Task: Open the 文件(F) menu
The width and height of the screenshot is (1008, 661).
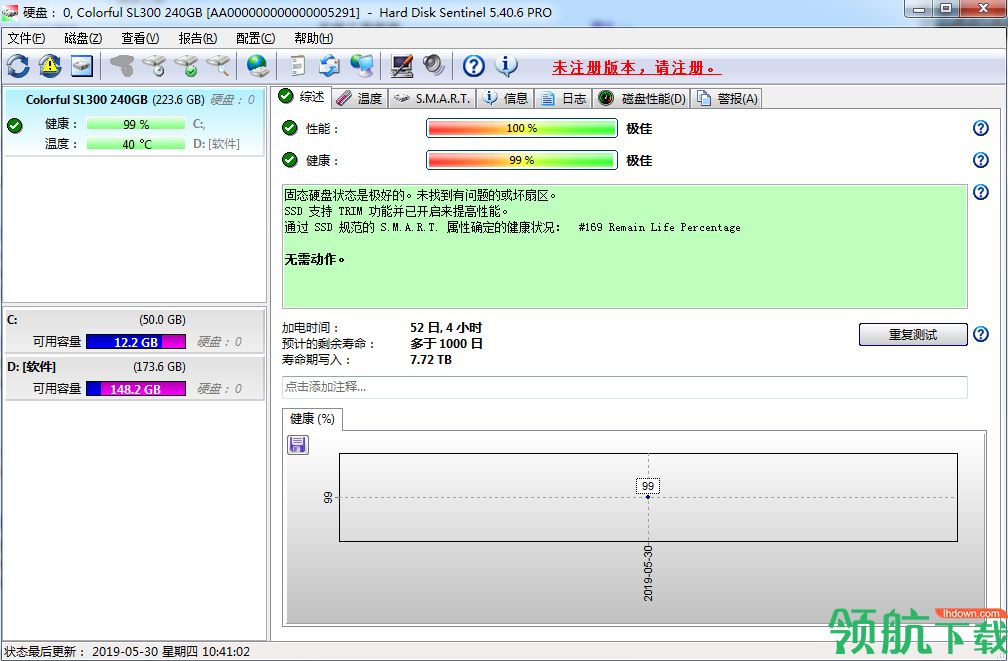Action: [26, 38]
